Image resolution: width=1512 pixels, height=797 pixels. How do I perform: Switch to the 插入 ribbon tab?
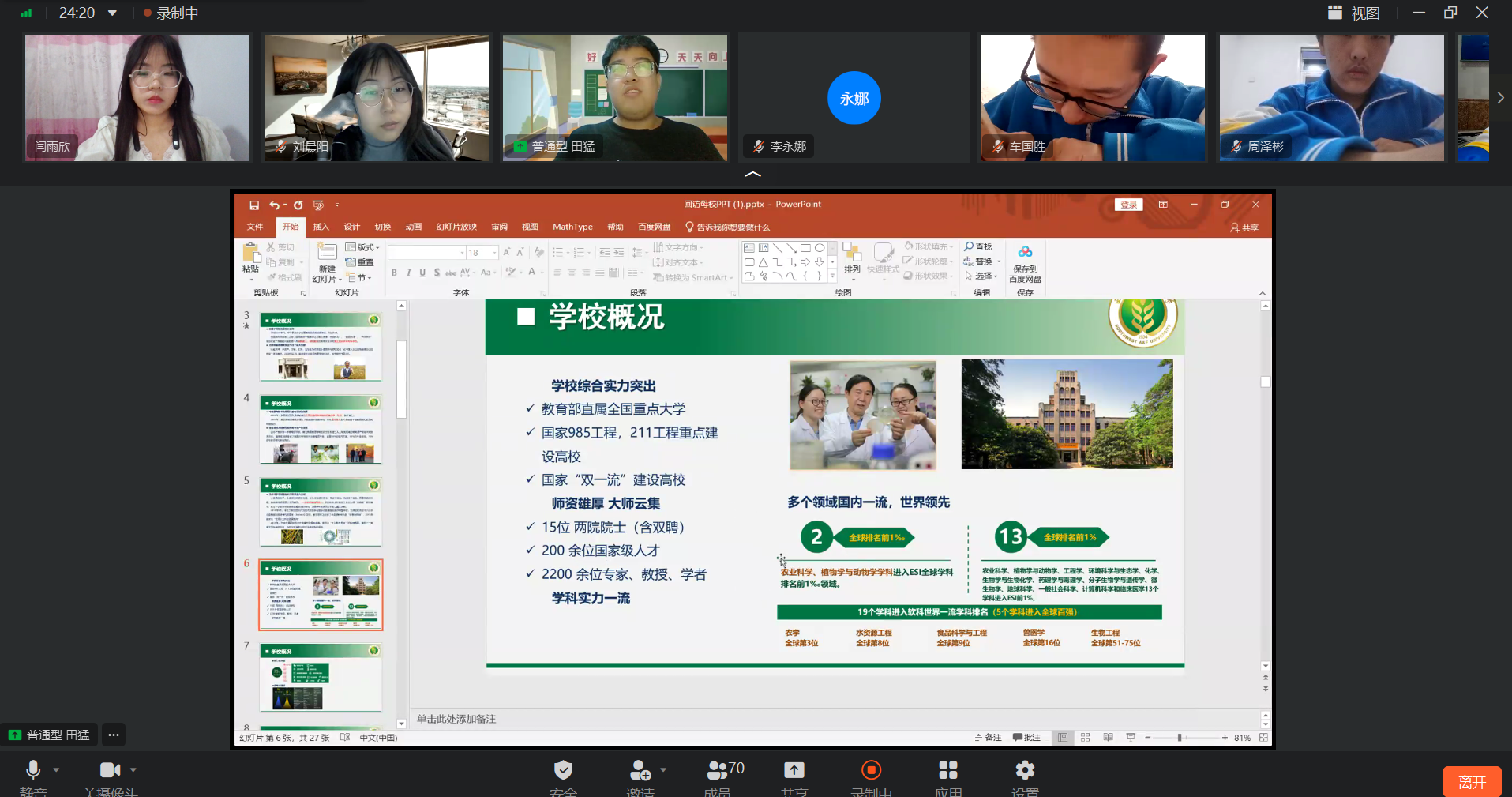tap(321, 227)
